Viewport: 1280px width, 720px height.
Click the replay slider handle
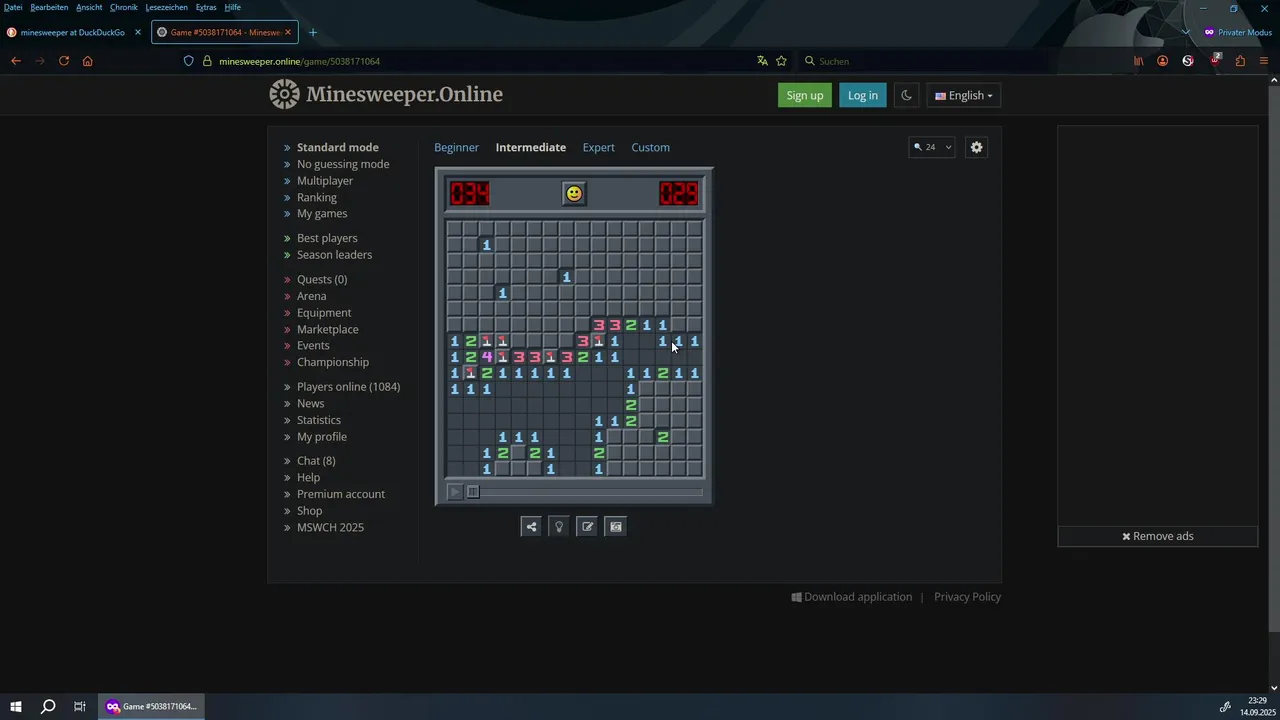click(x=473, y=491)
